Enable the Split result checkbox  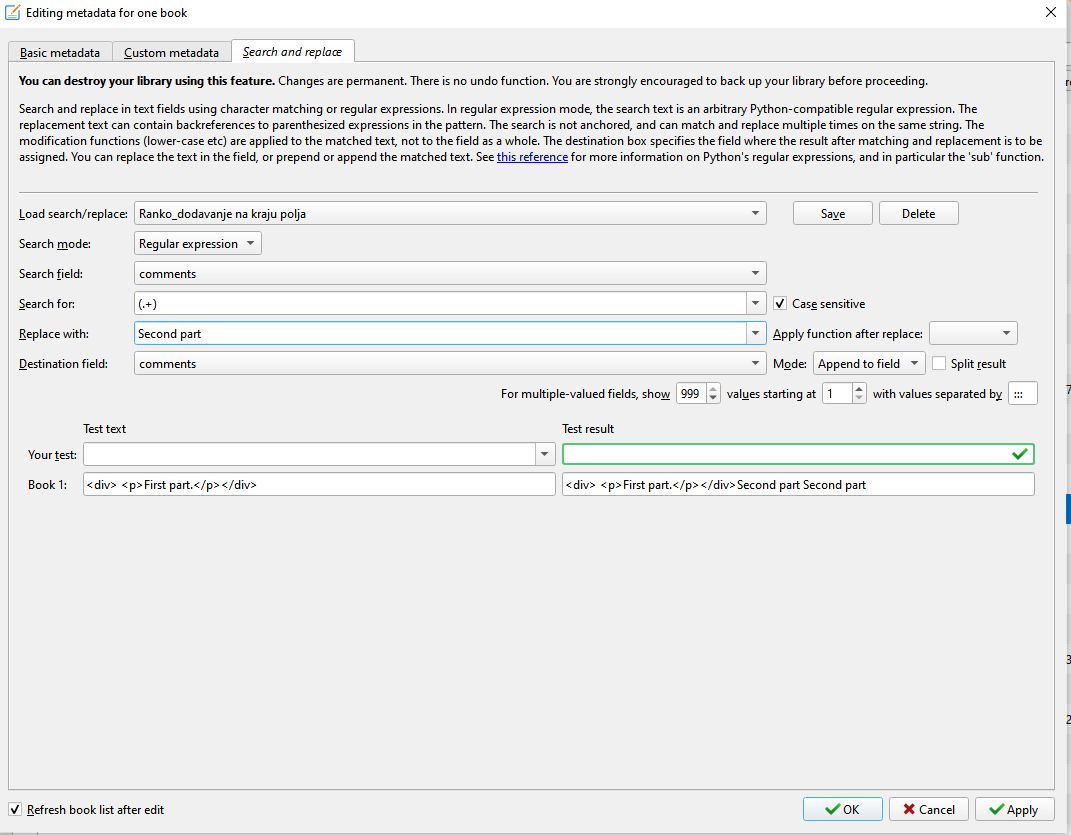click(x=939, y=364)
